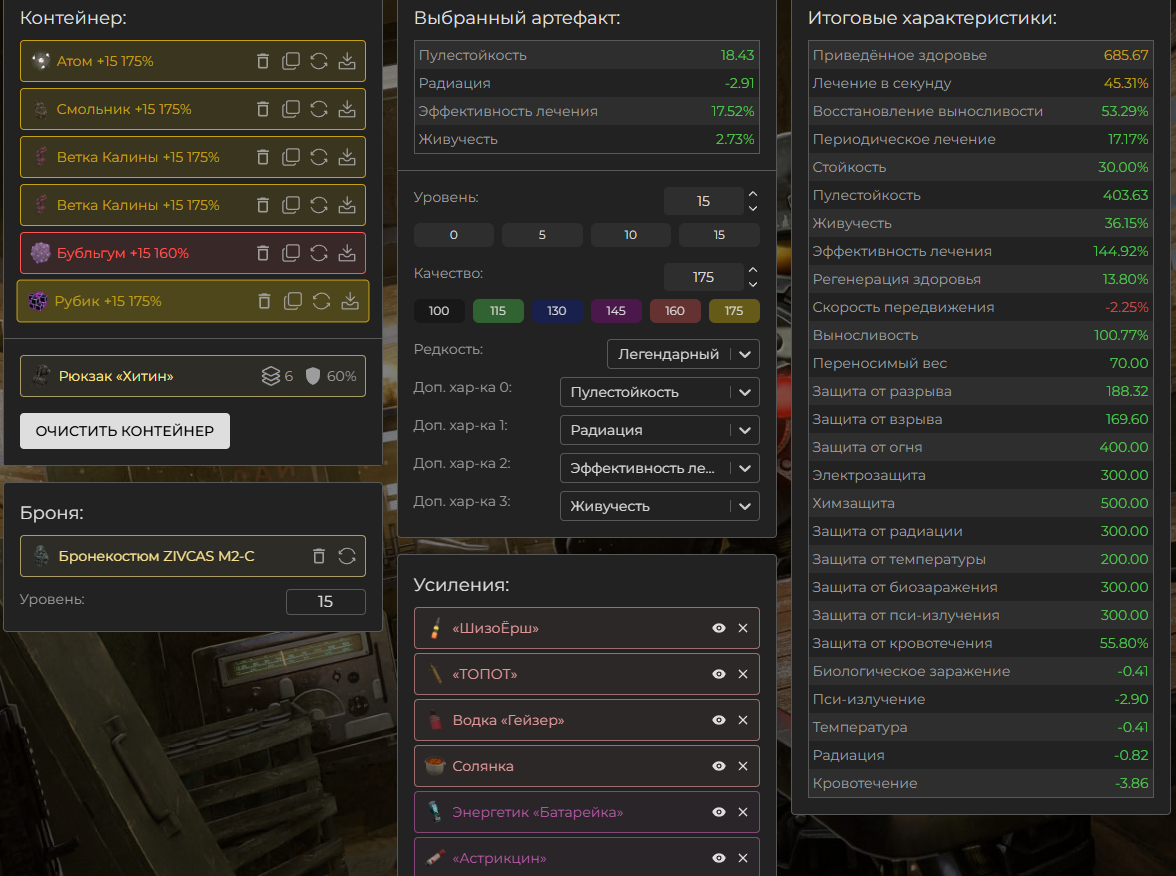Open Доп. хар-ка 3 dropdown (Живучесть)
The image size is (1176, 876).
coord(660,506)
